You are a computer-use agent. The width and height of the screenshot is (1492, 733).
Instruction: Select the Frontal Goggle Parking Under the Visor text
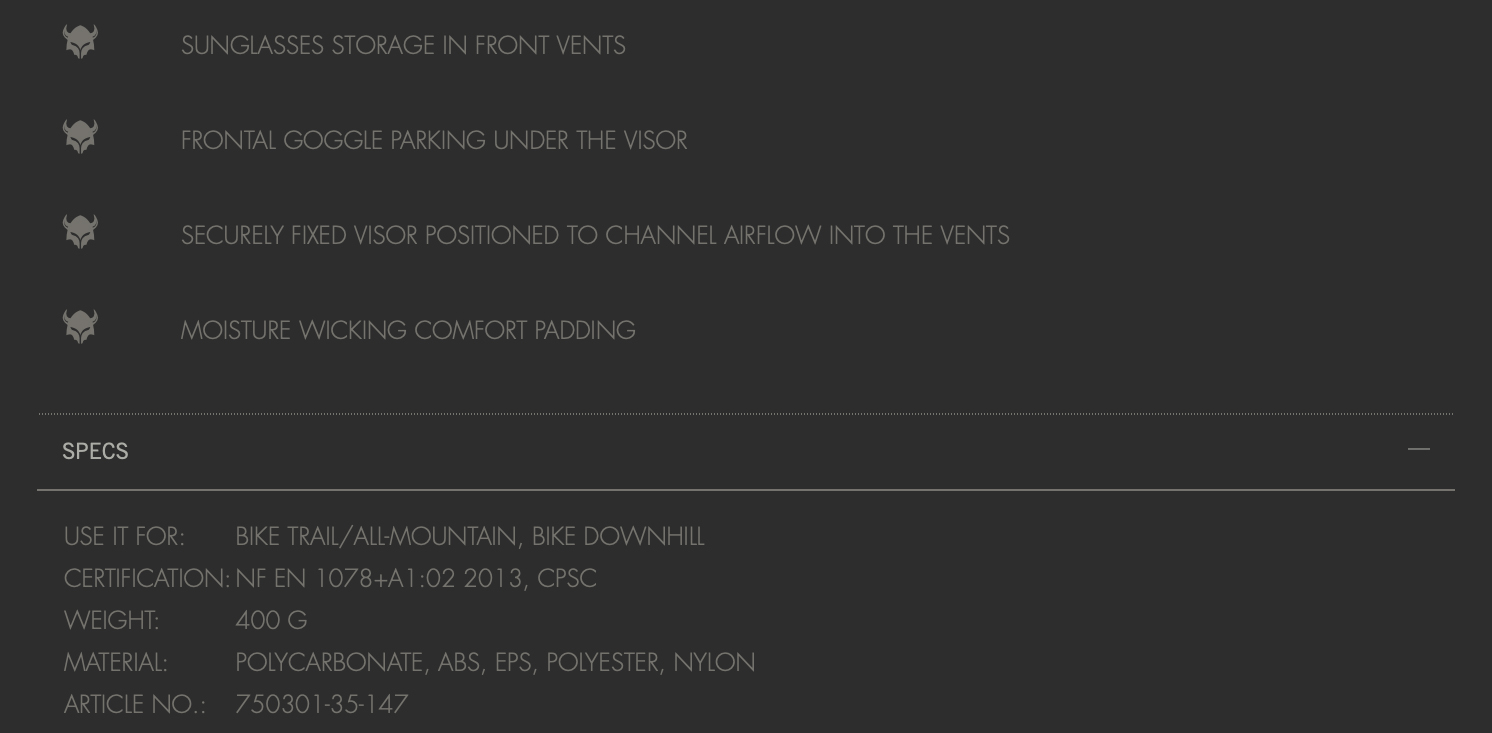click(x=434, y=141)
